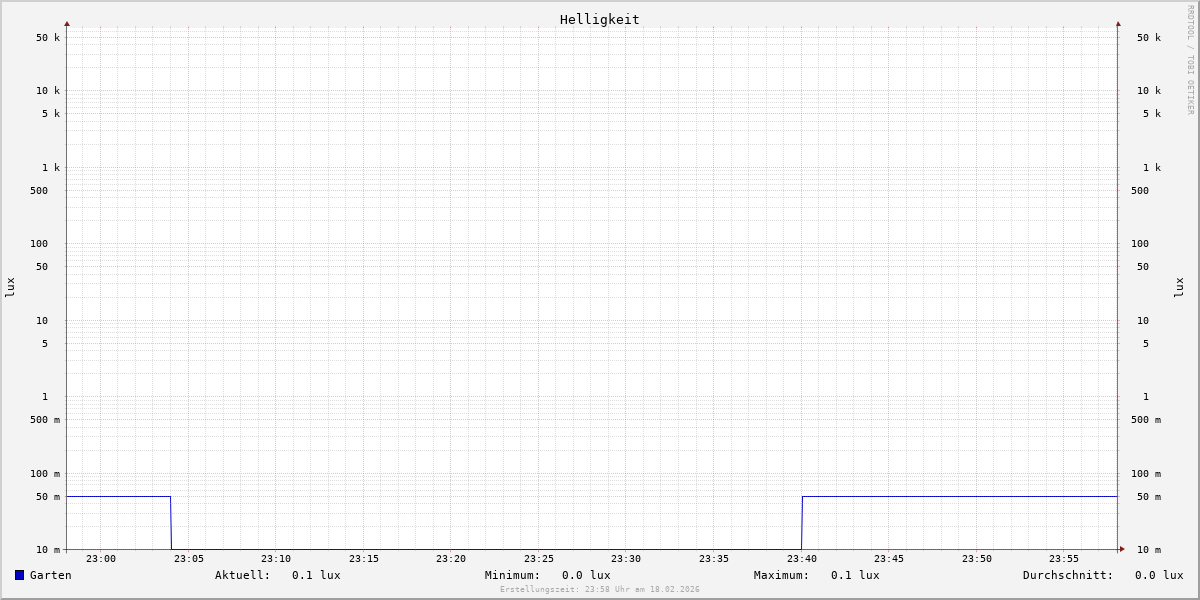Screen dimensions: 1200x600
Task: Click the Erstellungszeit timestamp footer text
Action: 600,590
